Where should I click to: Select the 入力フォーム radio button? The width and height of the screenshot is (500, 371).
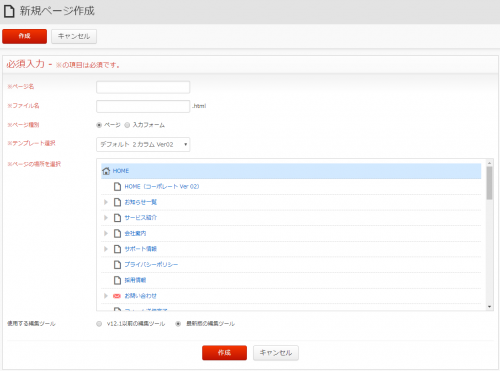pyautogui.click(x=127, y=125)
